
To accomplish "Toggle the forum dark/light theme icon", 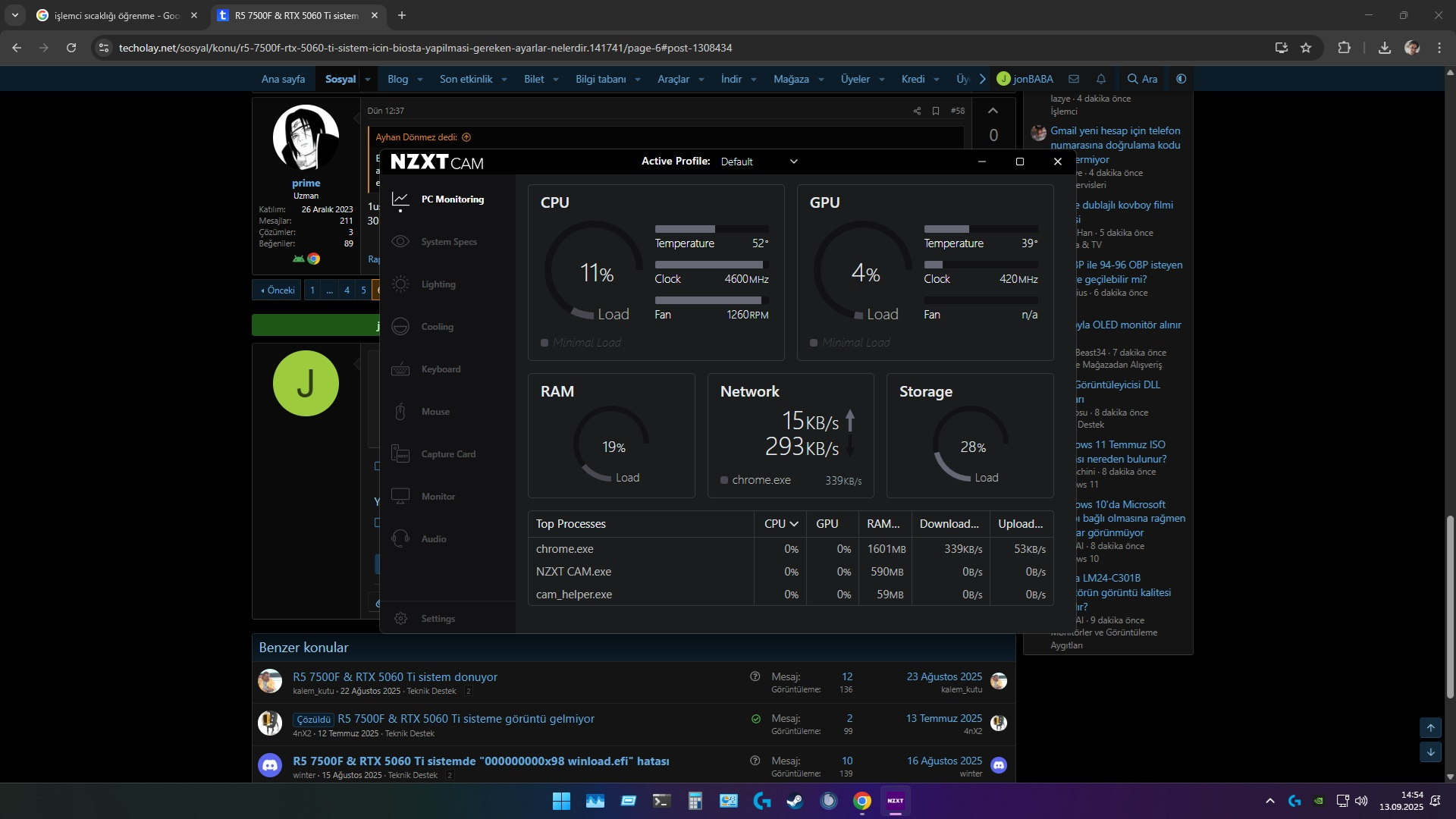I will pos(1181,79).
